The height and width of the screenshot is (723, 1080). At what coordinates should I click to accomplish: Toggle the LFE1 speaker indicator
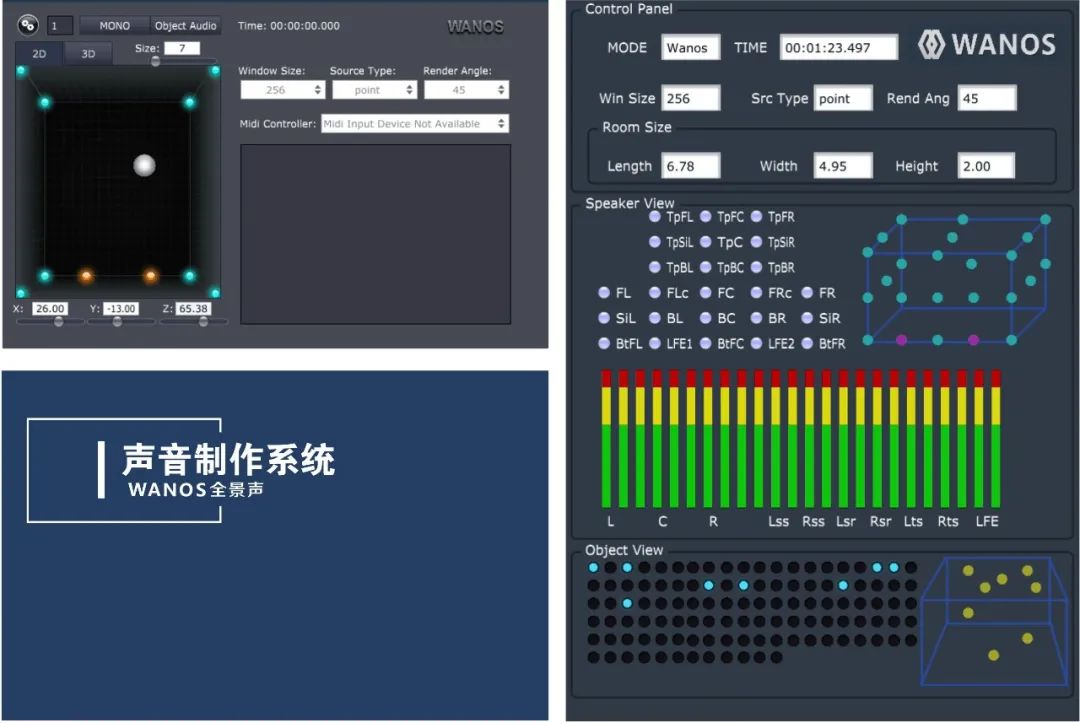pos(655,343)
